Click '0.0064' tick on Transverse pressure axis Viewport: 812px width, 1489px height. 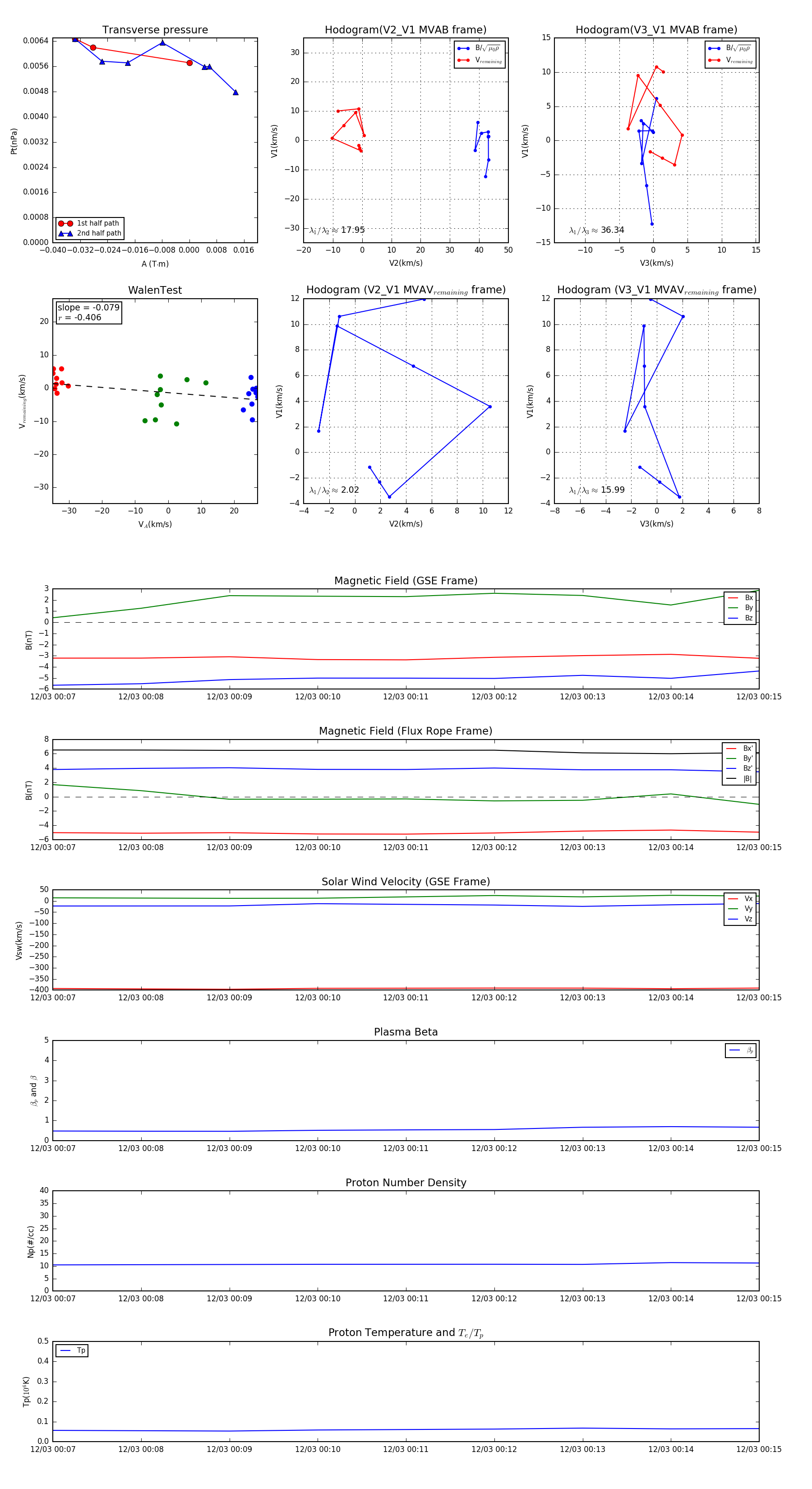[36, 41]
